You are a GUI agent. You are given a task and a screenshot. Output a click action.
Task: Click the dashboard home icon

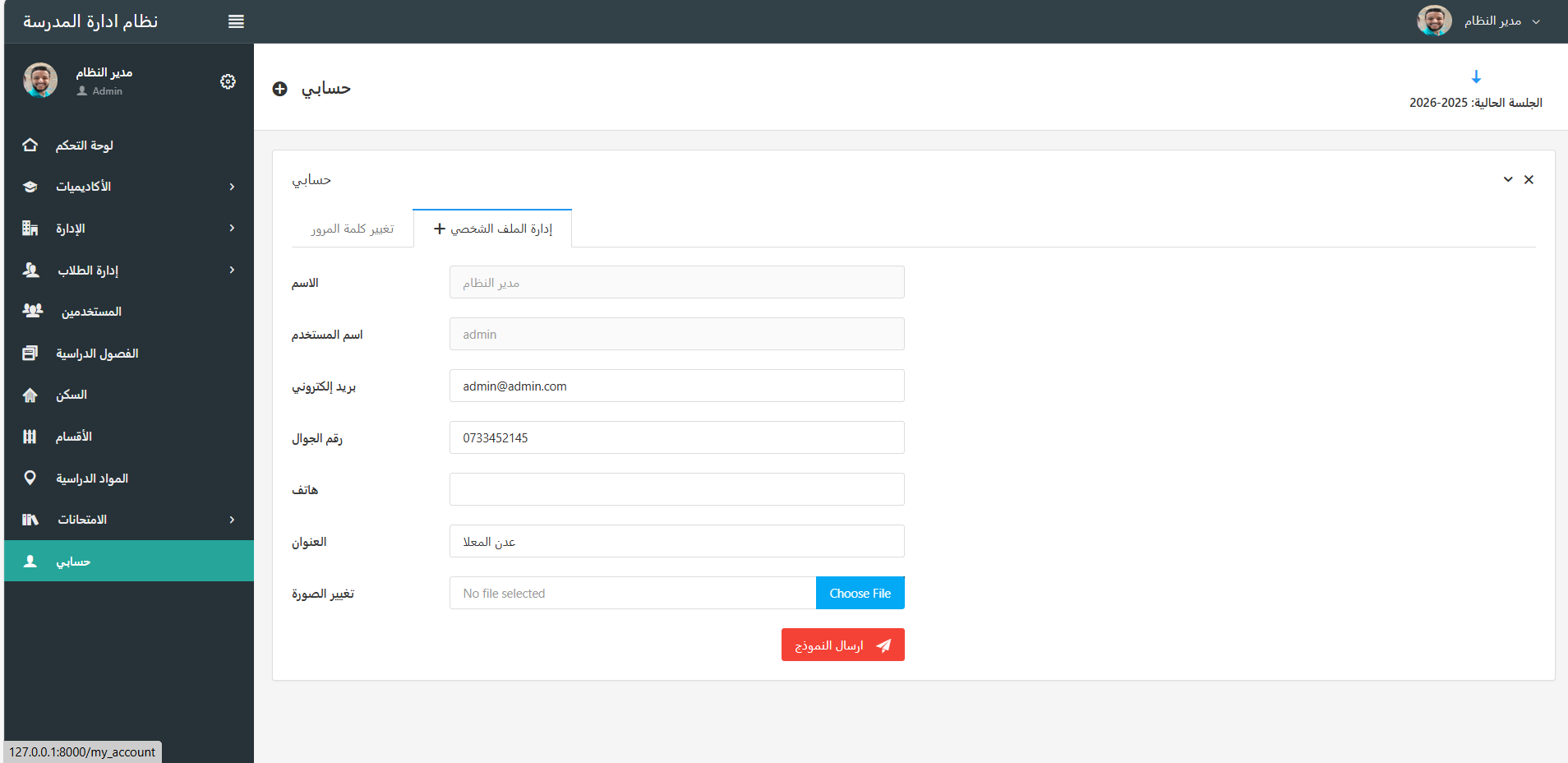pyautogui.click(x=30, y=145)
